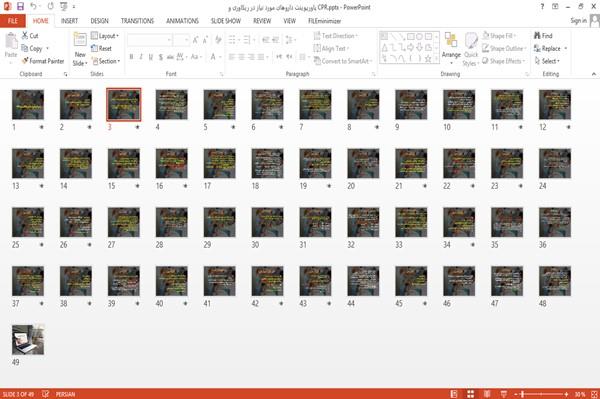Switch to Slide Sorter view icon
Screen dimensions: 600x399
(x=470, y=394)
